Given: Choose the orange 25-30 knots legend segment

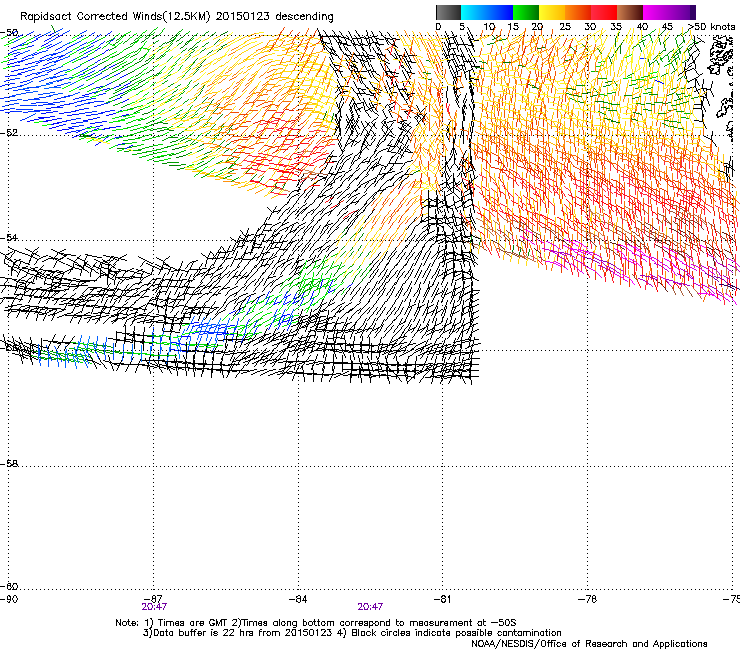Looking at the screenshot, I should tap(578, 12).
